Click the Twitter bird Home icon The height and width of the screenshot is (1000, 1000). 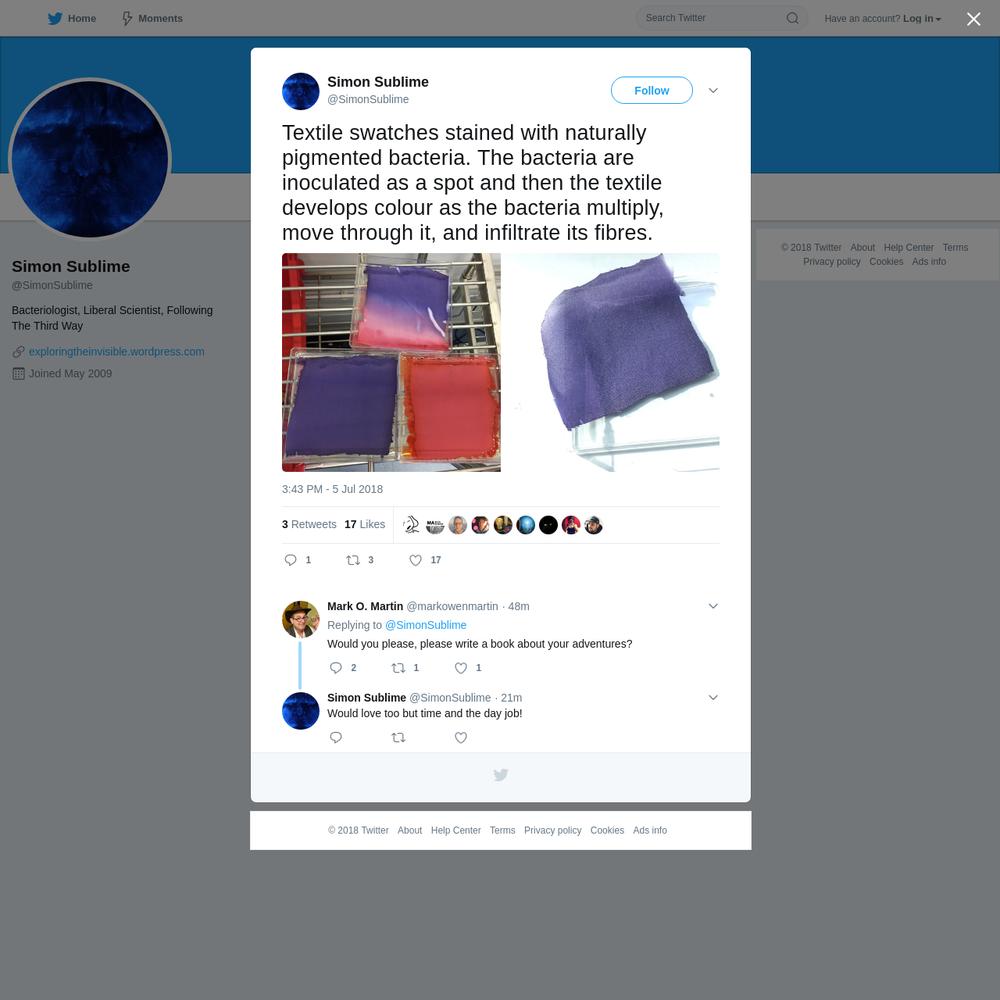pos(55,18)
